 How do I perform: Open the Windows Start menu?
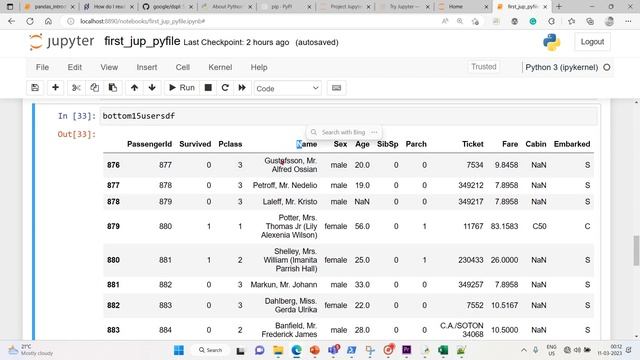coord(179,350)
